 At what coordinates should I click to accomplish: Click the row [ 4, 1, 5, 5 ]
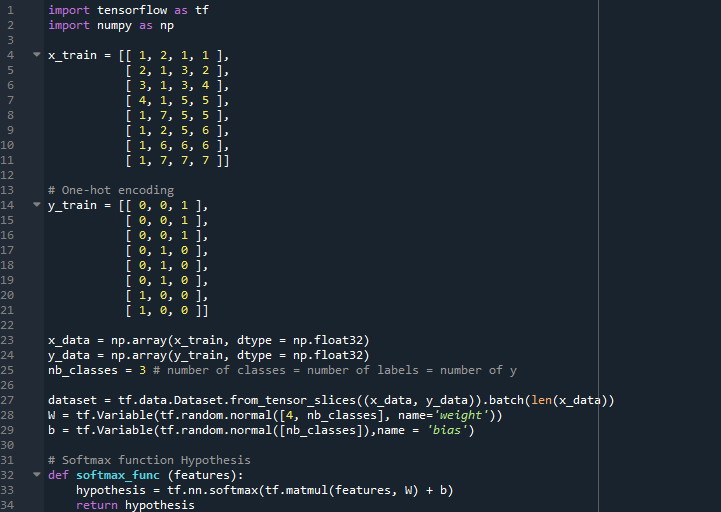coord(177,100)
